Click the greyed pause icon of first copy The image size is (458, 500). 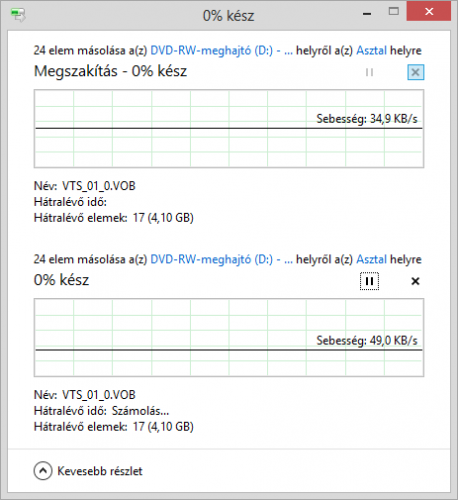tap(369, 72)
